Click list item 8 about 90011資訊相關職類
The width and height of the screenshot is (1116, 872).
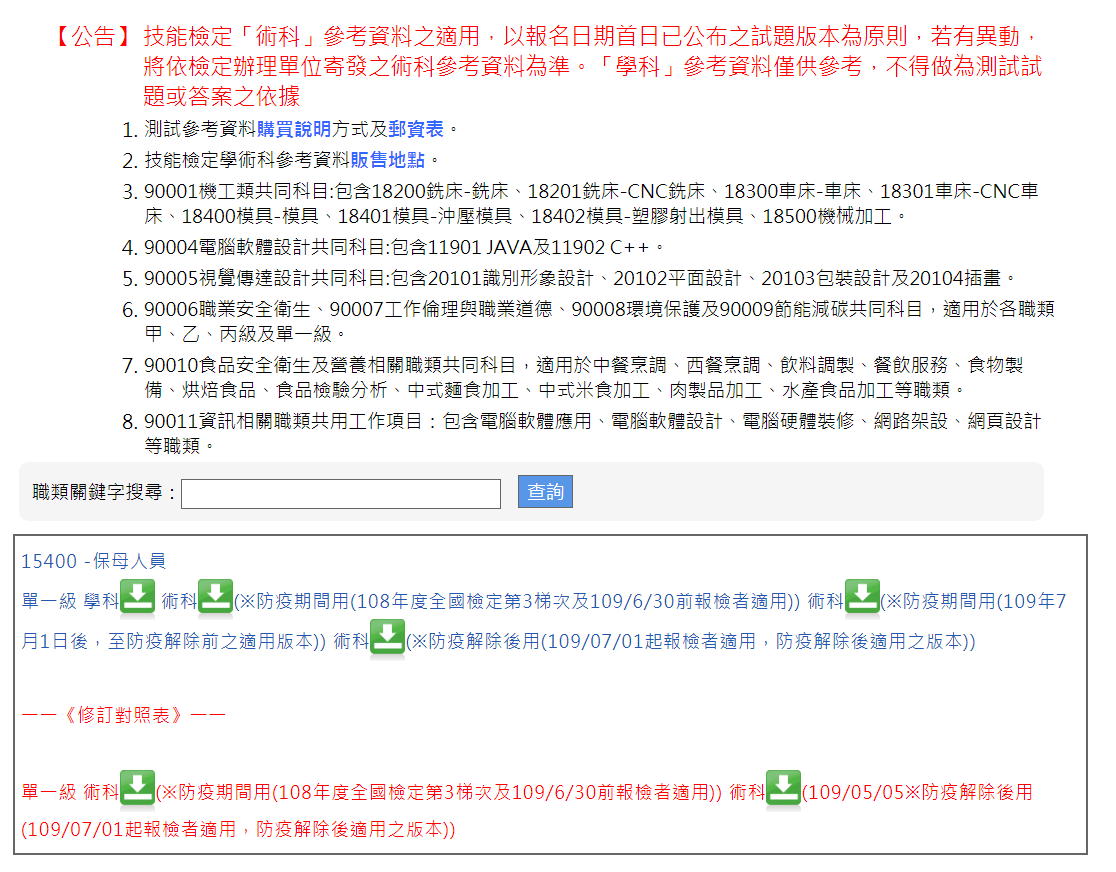[x=591, y=434]
